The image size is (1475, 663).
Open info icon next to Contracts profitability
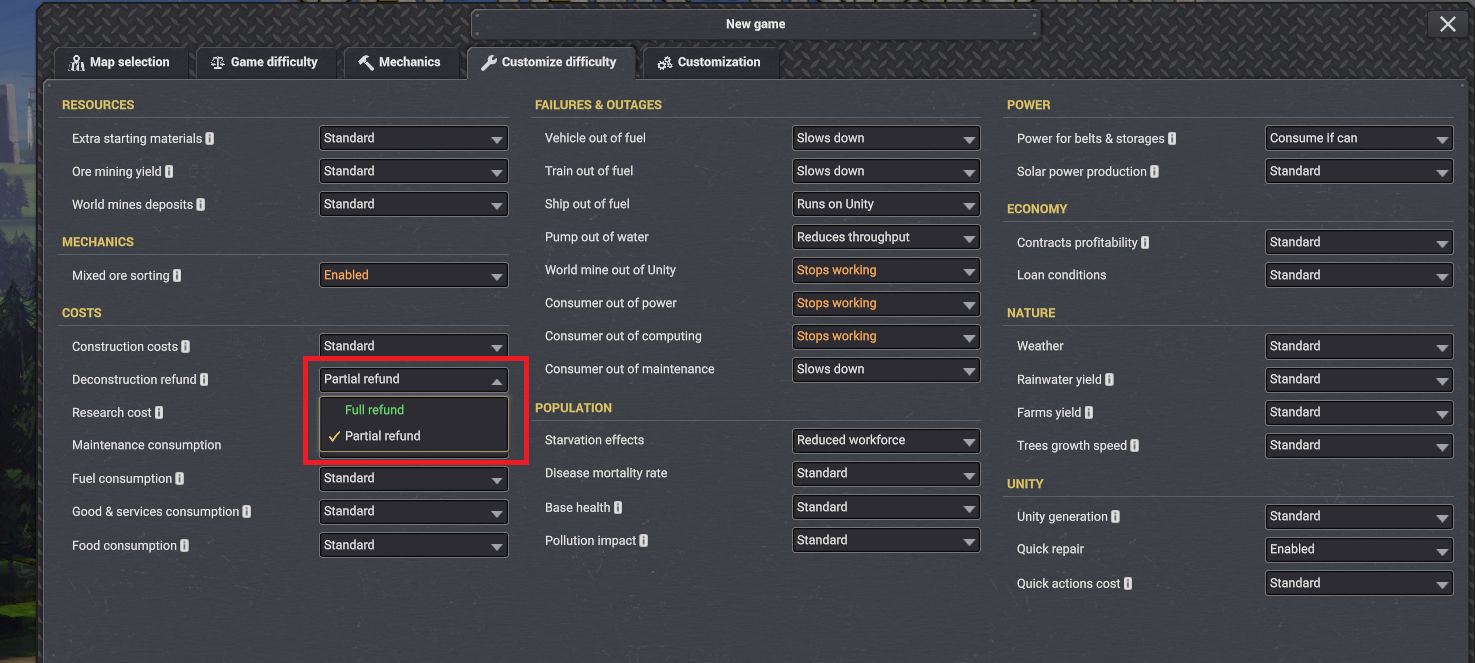[1146, 243]
